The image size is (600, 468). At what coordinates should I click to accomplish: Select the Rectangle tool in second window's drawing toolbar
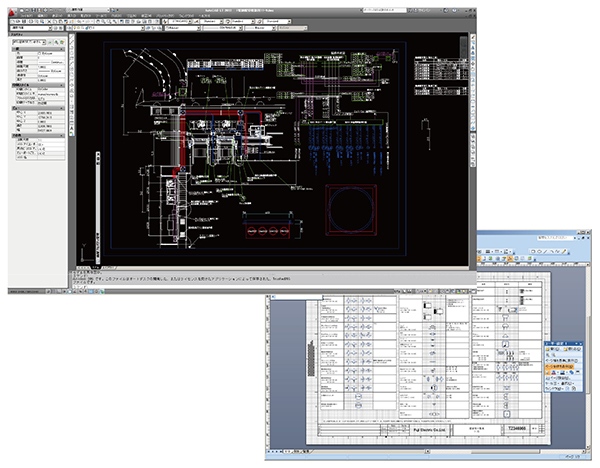[533, 251]
